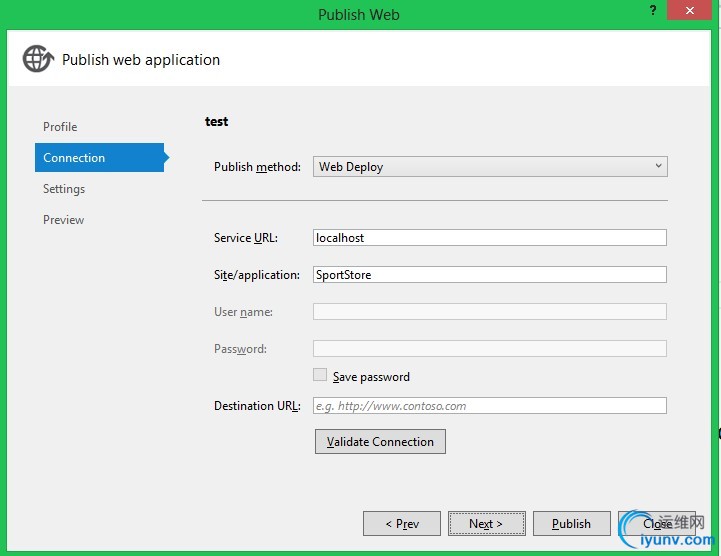Switch to the Profile tab
Viewport: 721px width, 556px height.
[60, 126]
